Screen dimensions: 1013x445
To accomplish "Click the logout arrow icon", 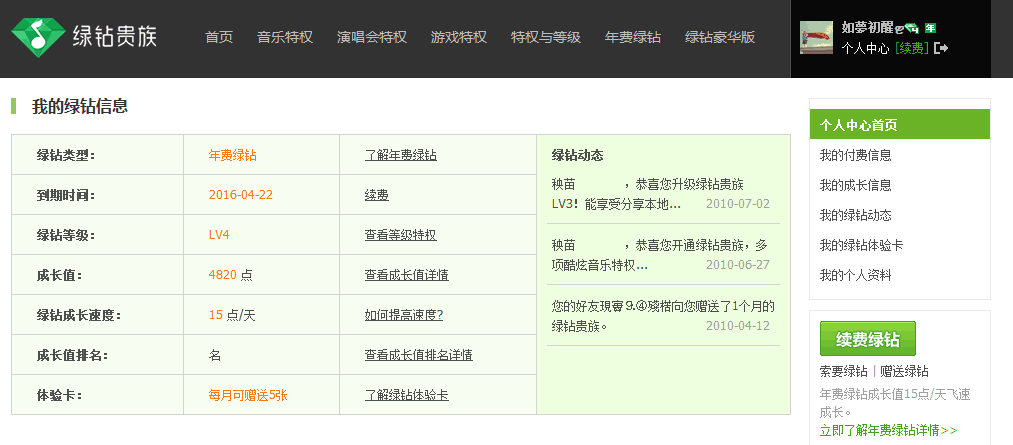I will pos(941,48).
